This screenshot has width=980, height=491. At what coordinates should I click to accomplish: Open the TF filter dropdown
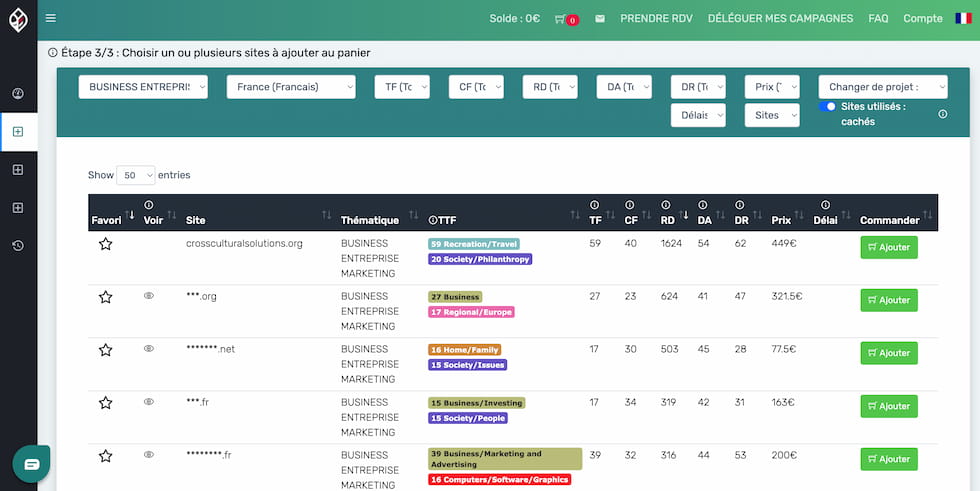coord(402,87)
